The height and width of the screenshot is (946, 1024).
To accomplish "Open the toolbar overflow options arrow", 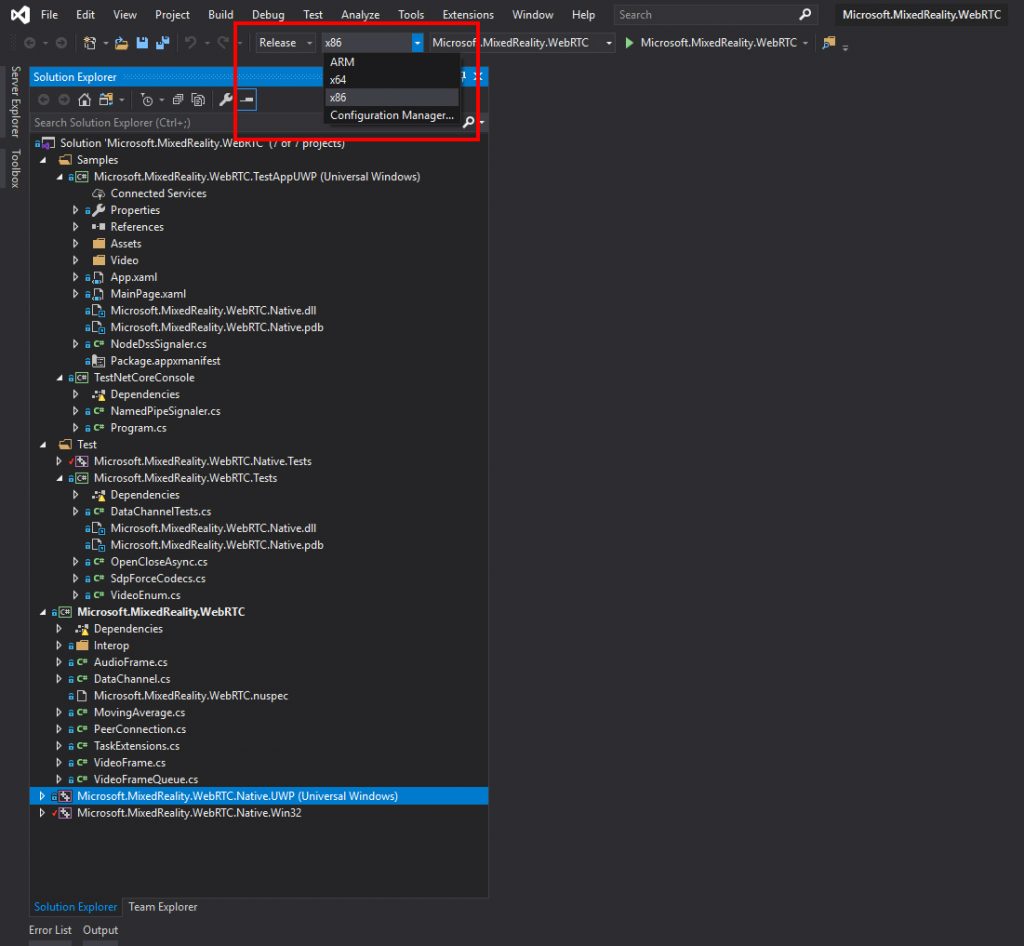I will [x=845, y=47].
